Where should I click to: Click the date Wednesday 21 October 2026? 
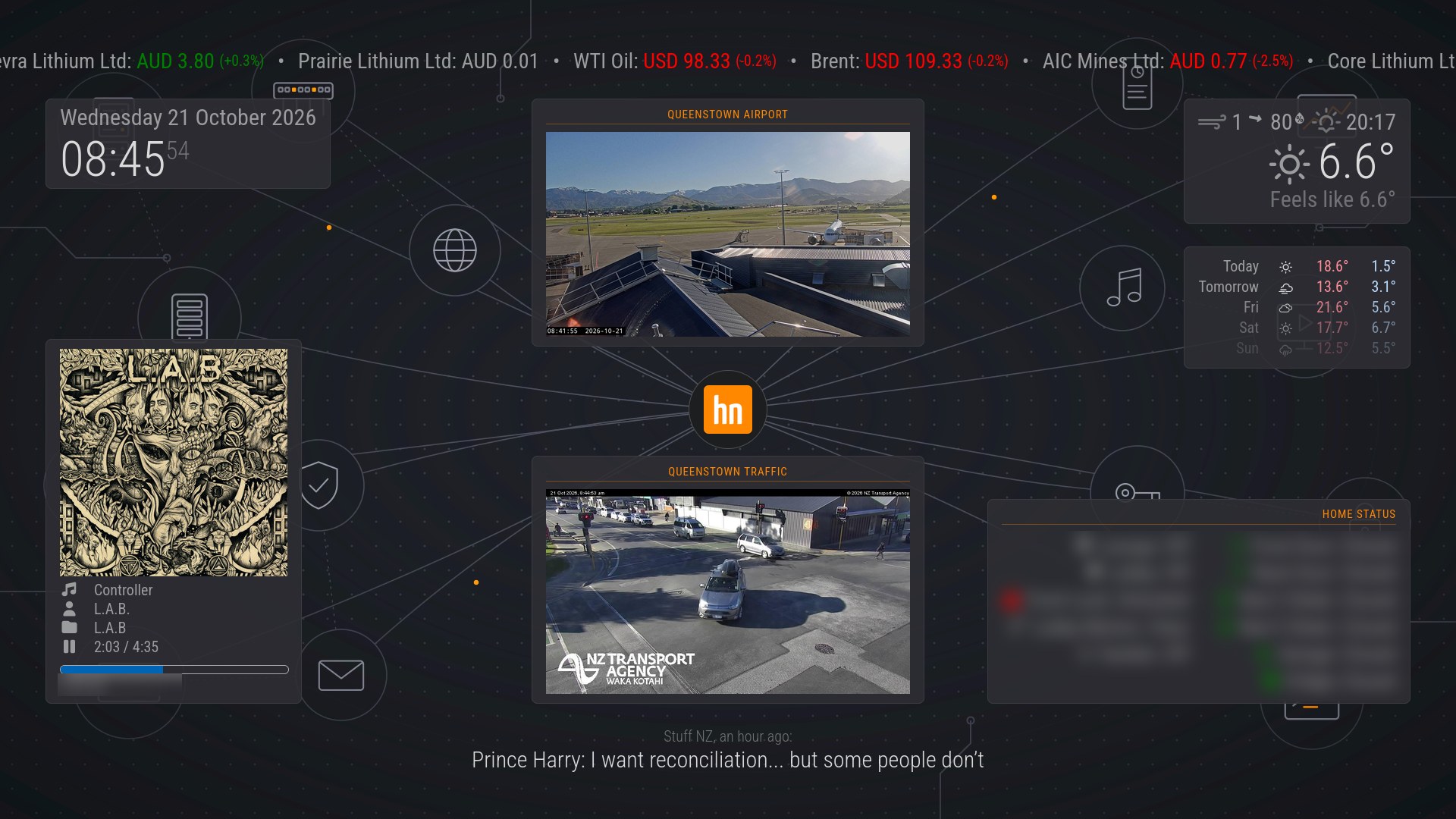(188, 118)
